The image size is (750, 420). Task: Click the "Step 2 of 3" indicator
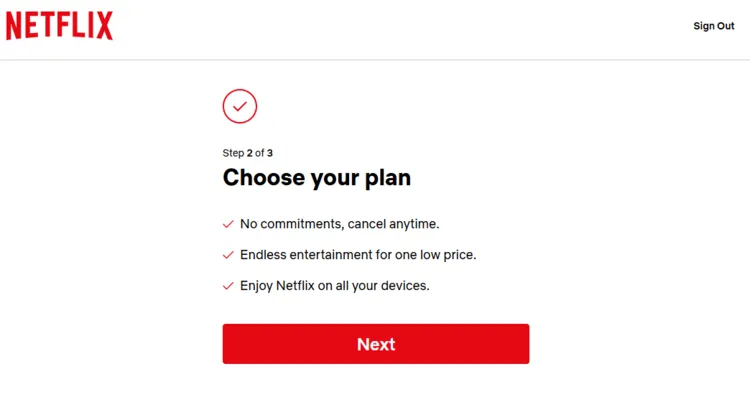(x=247, y=153)
